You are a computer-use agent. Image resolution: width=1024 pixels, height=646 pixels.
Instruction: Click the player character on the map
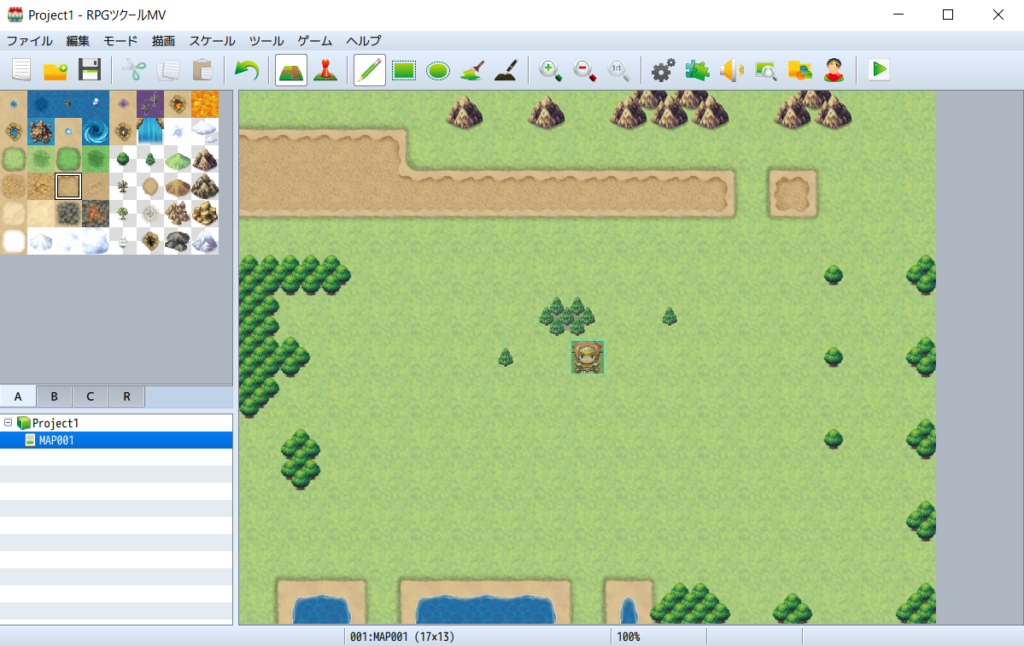(x=587, y=357)
